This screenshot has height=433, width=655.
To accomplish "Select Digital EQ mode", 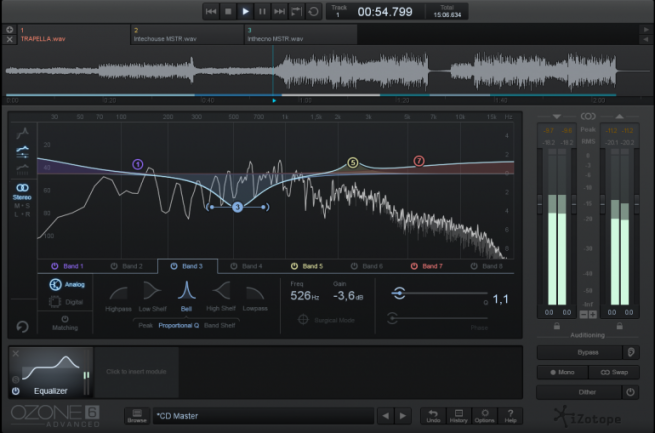I will pos(69,300).
